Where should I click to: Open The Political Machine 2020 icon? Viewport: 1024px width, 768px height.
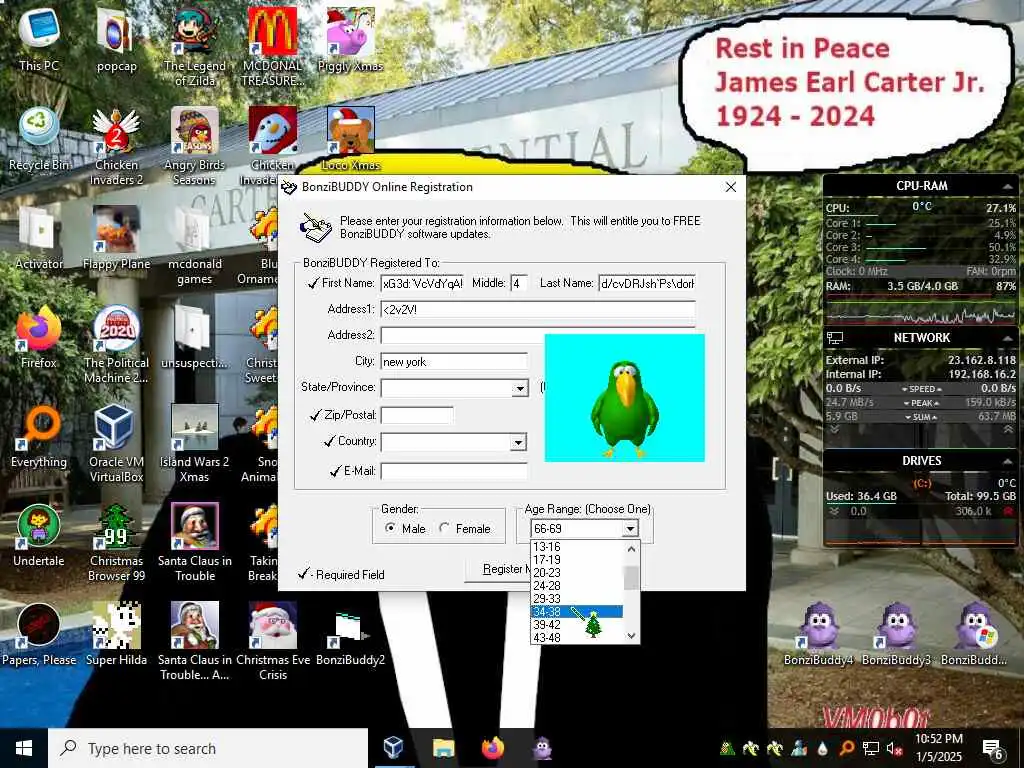pos(116,345)
